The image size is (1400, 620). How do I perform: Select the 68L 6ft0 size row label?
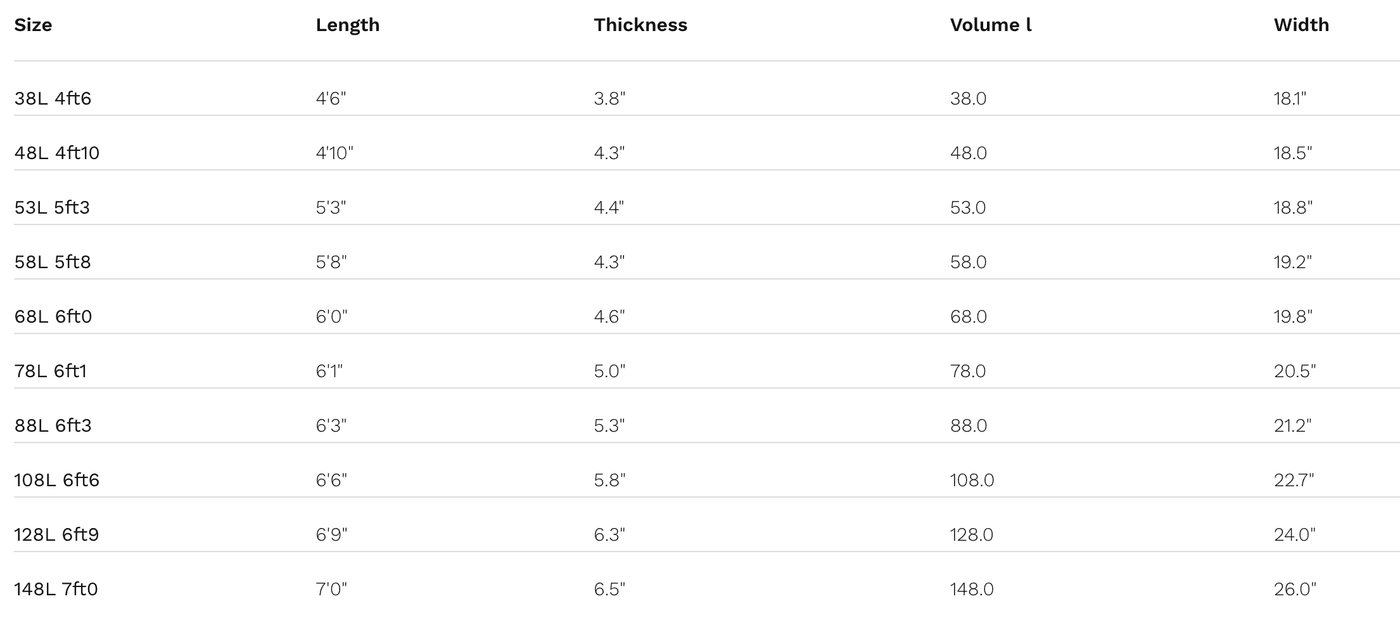pyautogui.click(x=53, y=317)
